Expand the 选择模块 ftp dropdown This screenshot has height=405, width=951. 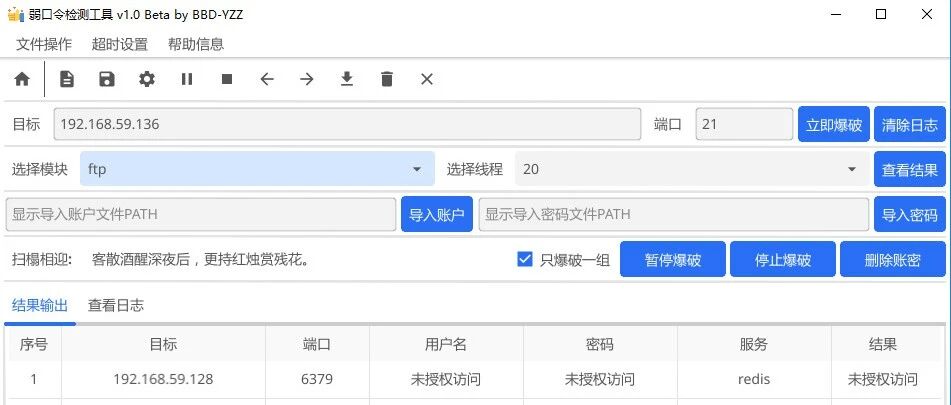pyautogui.click(x=257, y=169)
